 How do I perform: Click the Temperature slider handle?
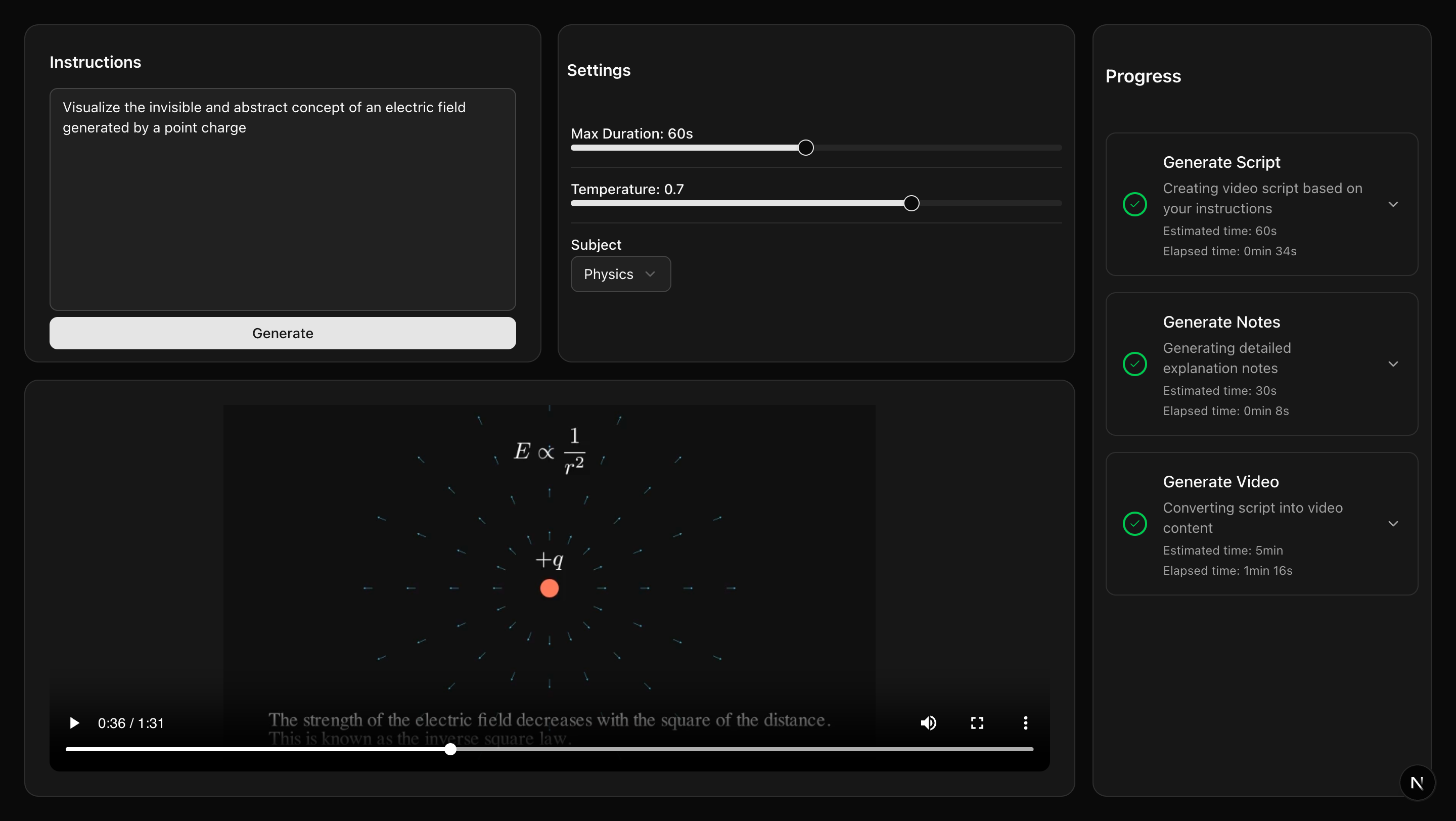[x=911, y=203]
